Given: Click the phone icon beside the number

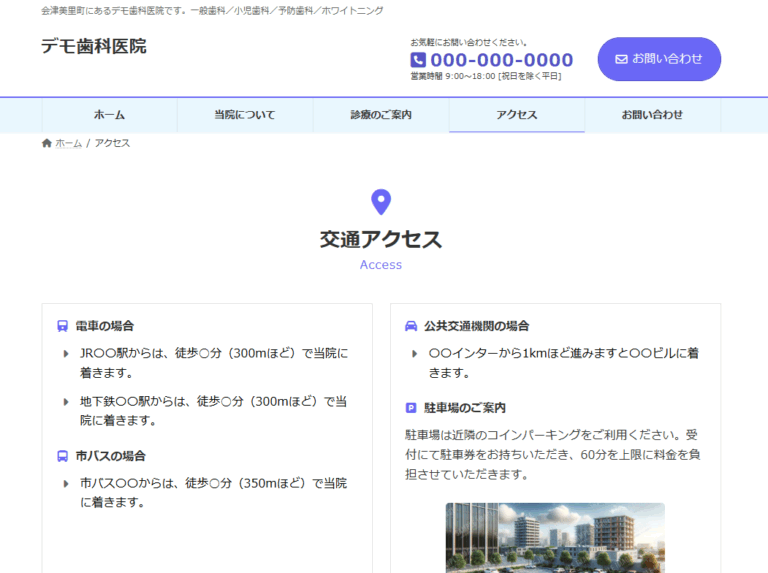Looking at the screenshot, I should click(418, 60).
